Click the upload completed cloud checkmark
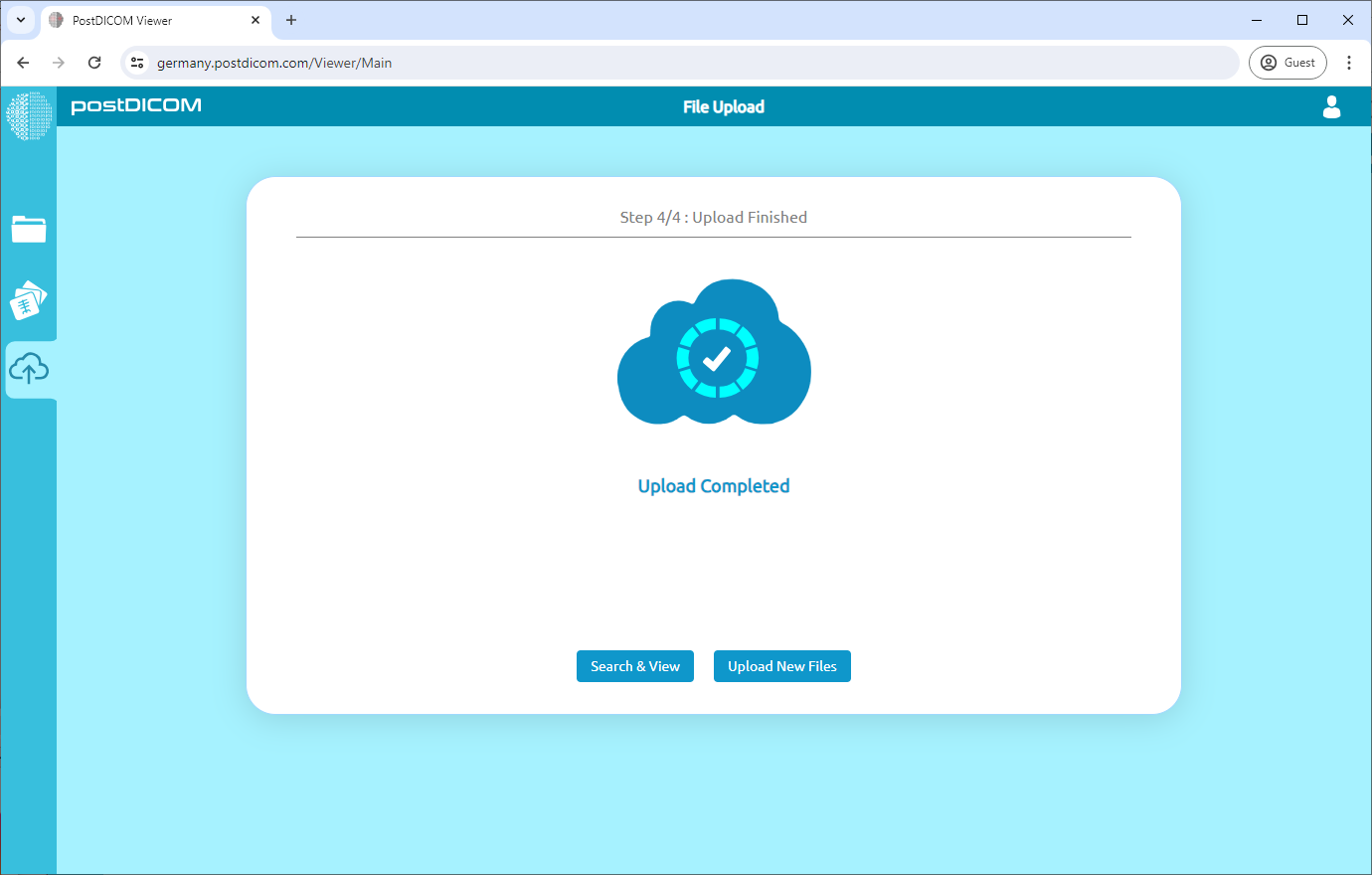Screen dimensions: 1372x875 pos(715,356)
